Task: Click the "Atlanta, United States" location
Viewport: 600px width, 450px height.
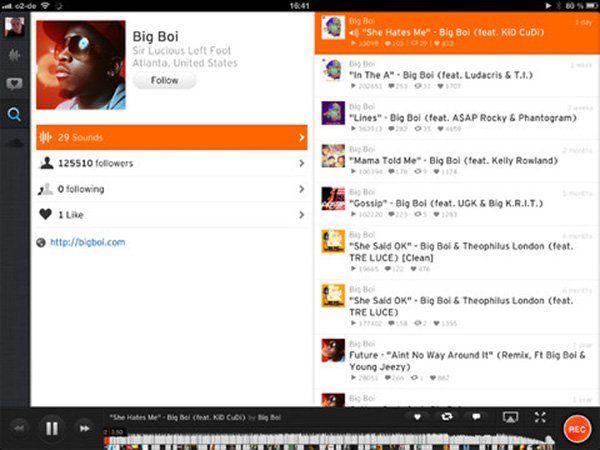Action: [185, 63]
